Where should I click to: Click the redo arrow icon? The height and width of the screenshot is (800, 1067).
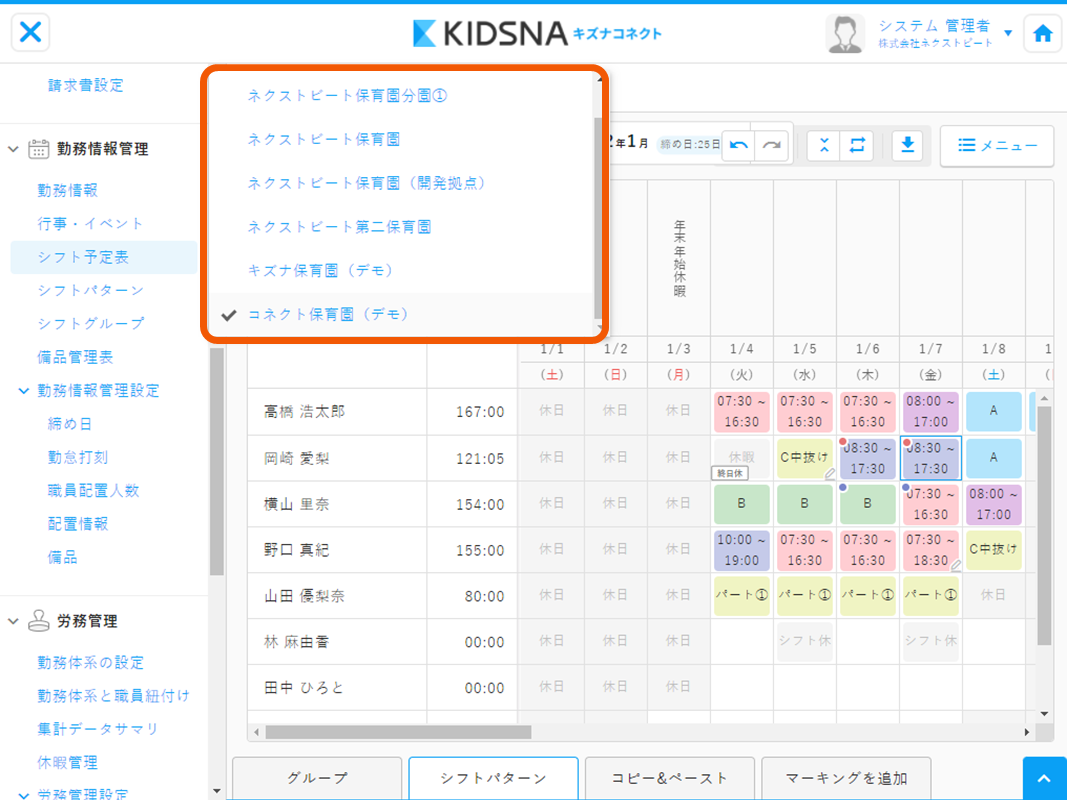[x=772, y=145]
